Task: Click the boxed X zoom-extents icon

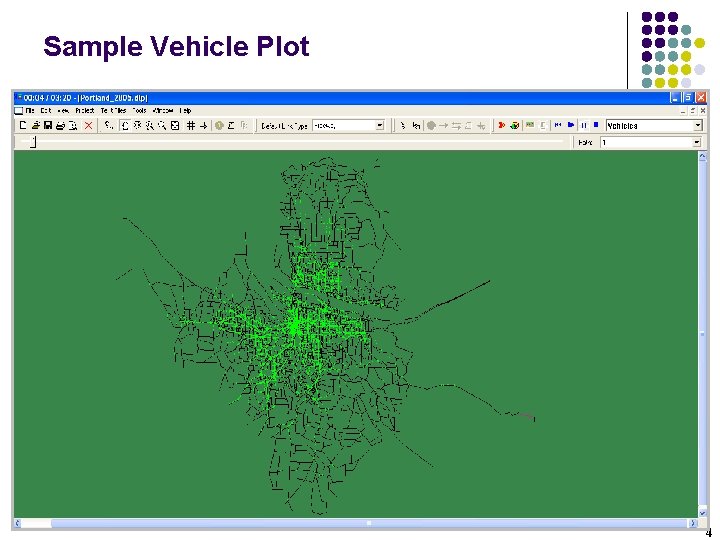Action: 175,125
